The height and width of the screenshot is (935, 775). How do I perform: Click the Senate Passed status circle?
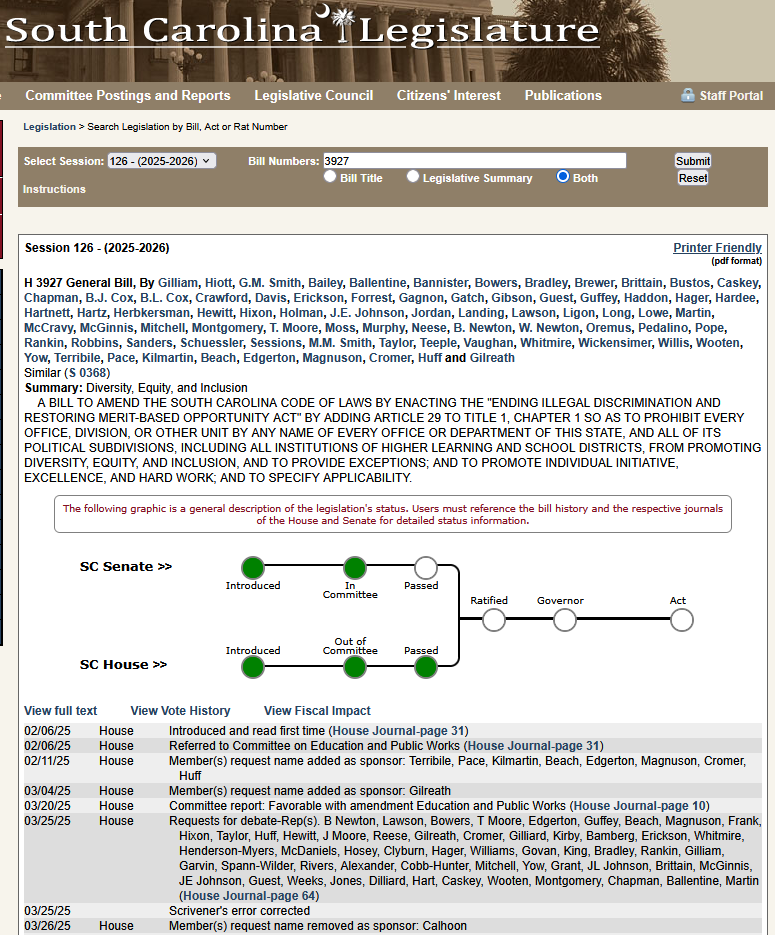pos(426,568)
